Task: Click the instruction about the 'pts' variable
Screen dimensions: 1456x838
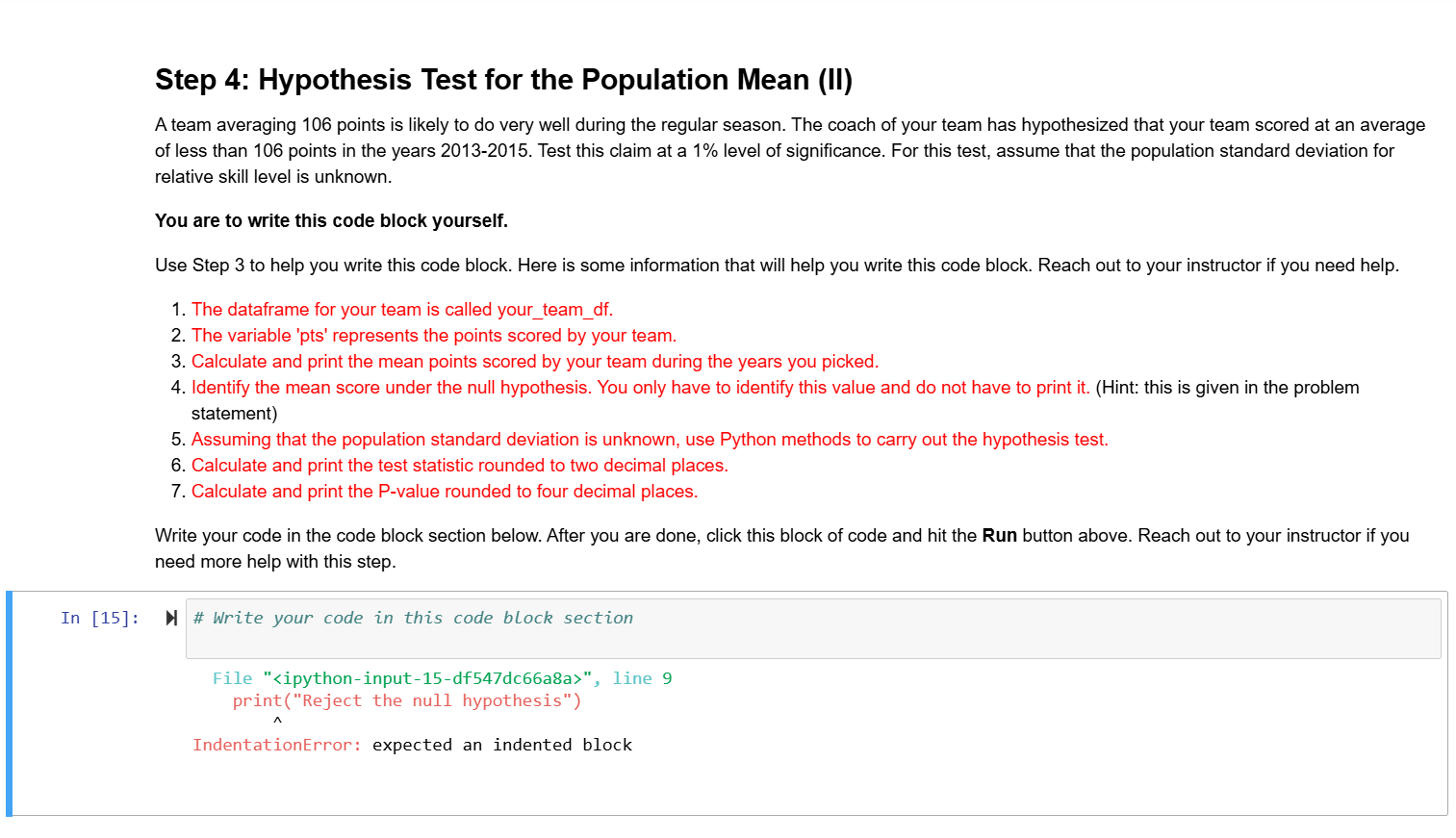Action: (x=434, y=335)
